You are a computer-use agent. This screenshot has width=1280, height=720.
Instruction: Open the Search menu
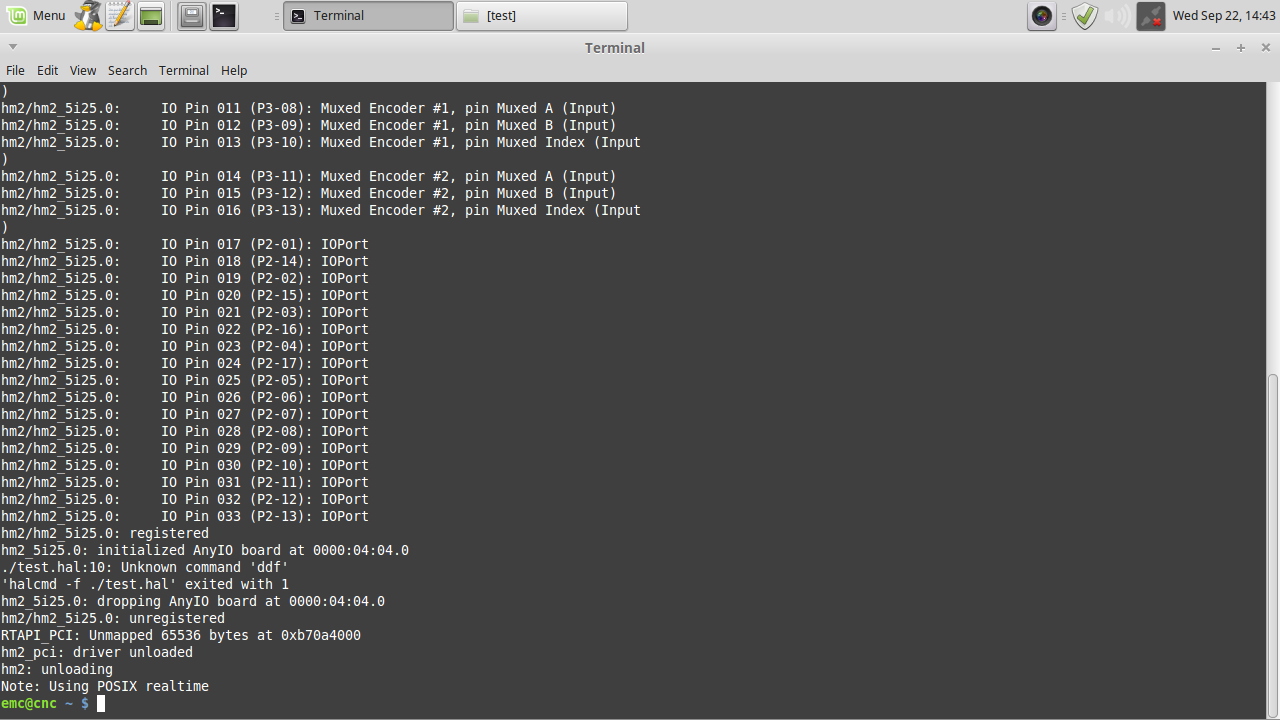[127, 70]
